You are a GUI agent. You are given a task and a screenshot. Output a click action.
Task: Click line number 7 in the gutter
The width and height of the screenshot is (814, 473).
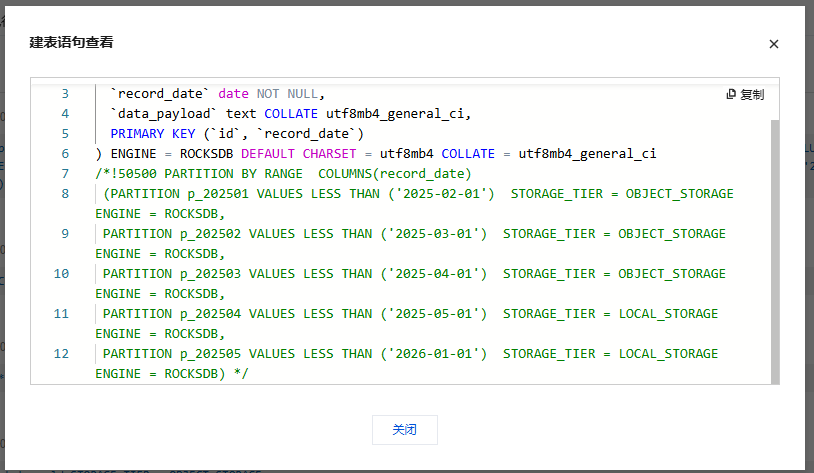click(65, 174)
